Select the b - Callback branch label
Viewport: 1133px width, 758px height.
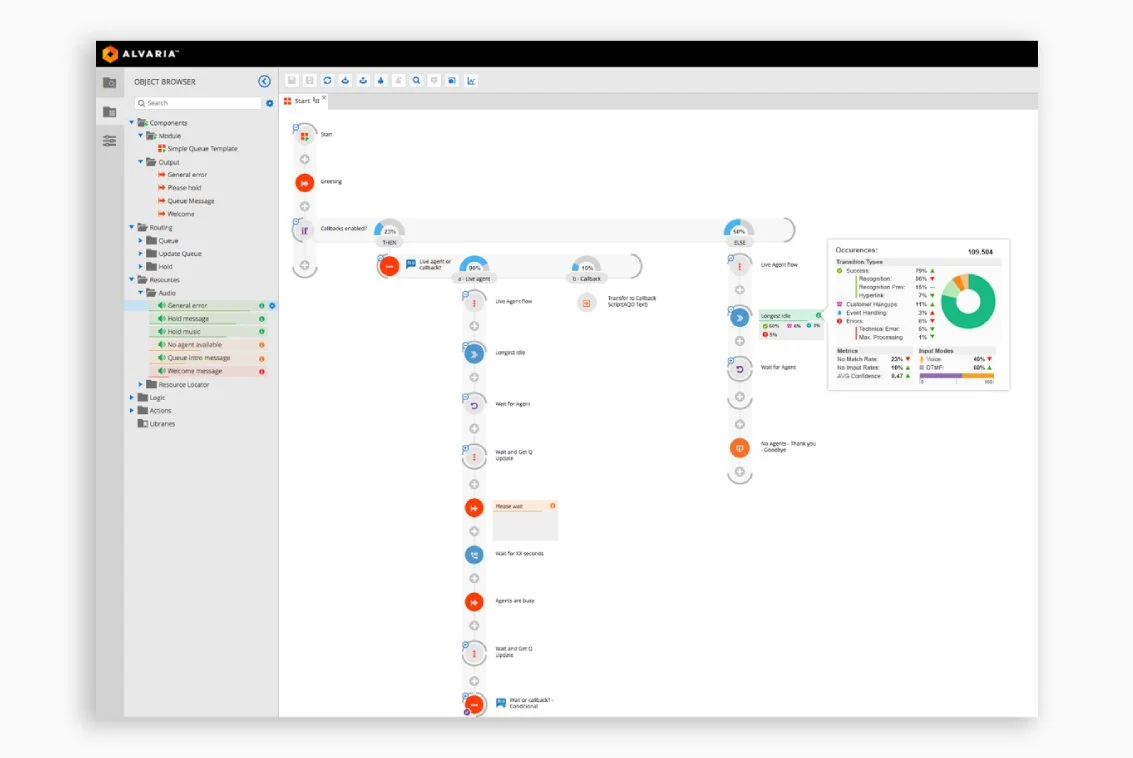point(586,279)
